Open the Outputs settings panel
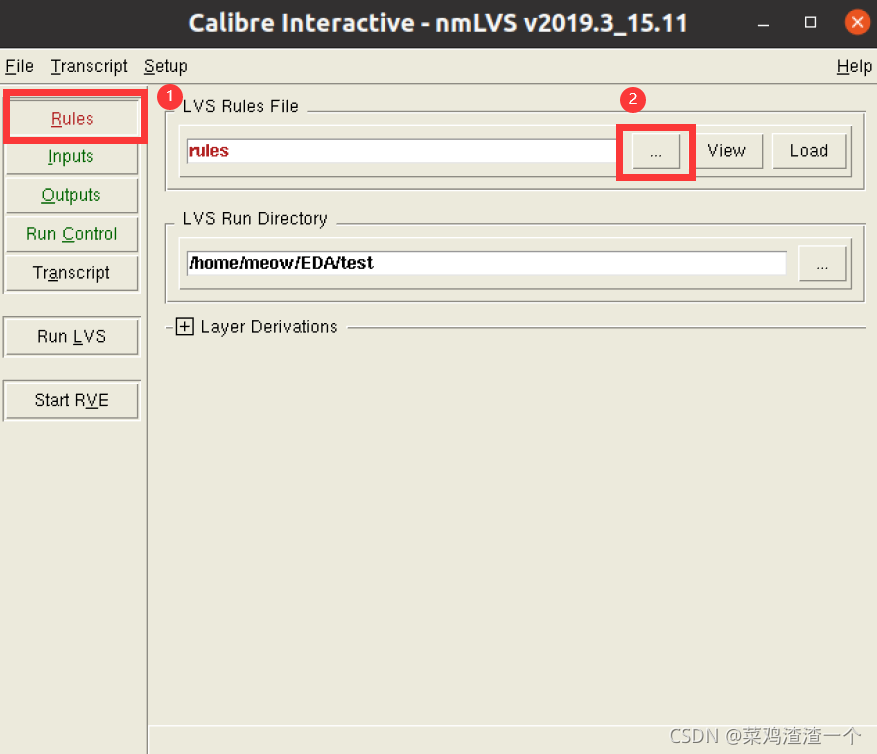Screen dimensions: 877x754 coord(71,195)
